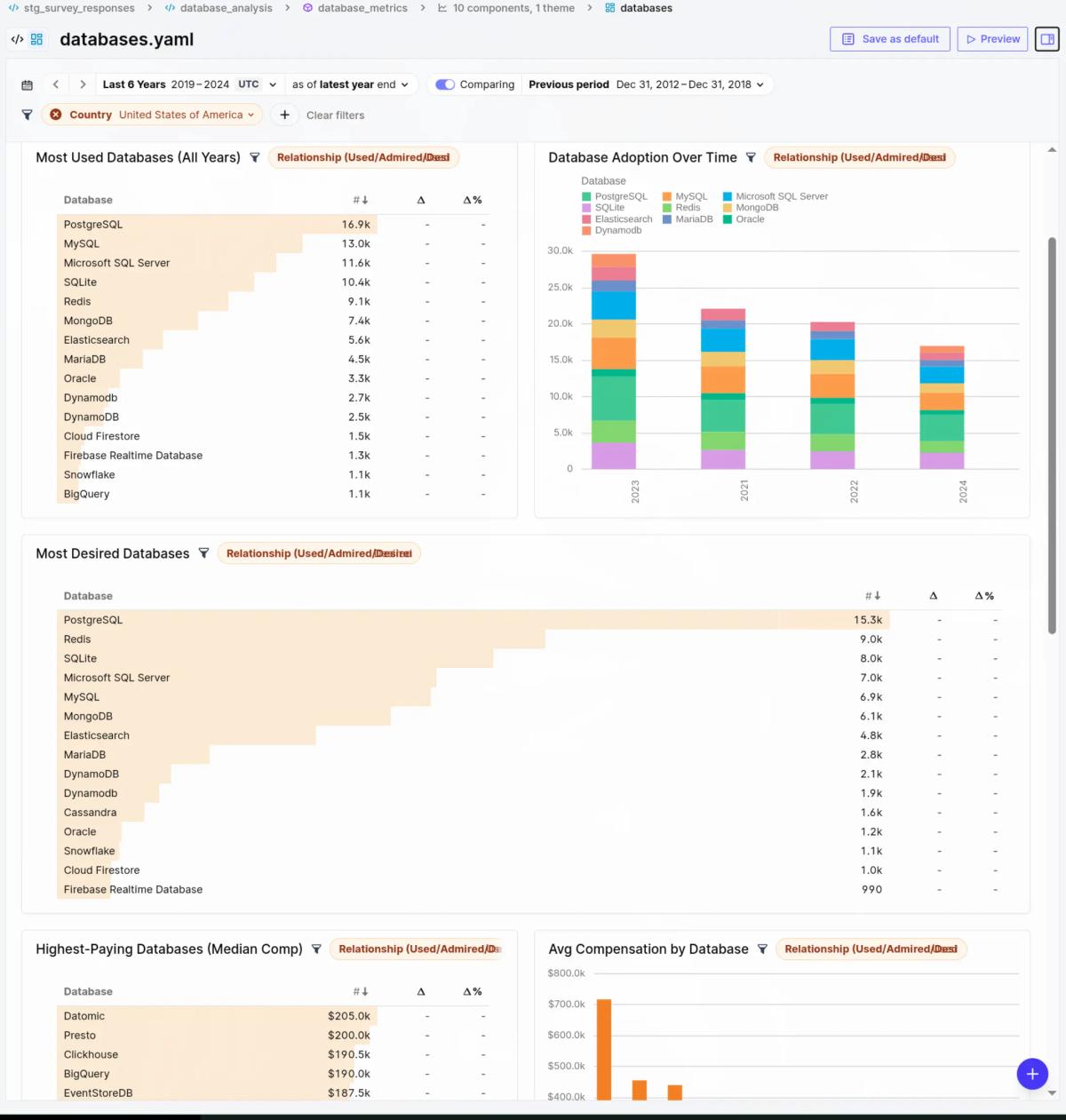Screen dimensions: 1066x1120
Task: Open the Previous period comparison dropdown
Action: pos(646,84)
